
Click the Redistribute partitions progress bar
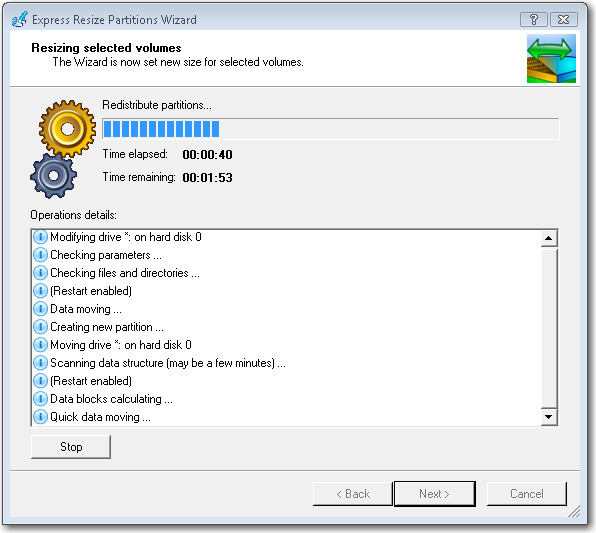pyautogui.click(x=330, y=129)
